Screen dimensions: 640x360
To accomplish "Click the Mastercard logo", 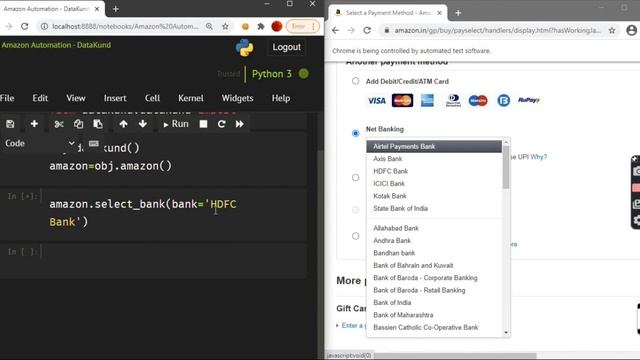I will pos(402,100).
